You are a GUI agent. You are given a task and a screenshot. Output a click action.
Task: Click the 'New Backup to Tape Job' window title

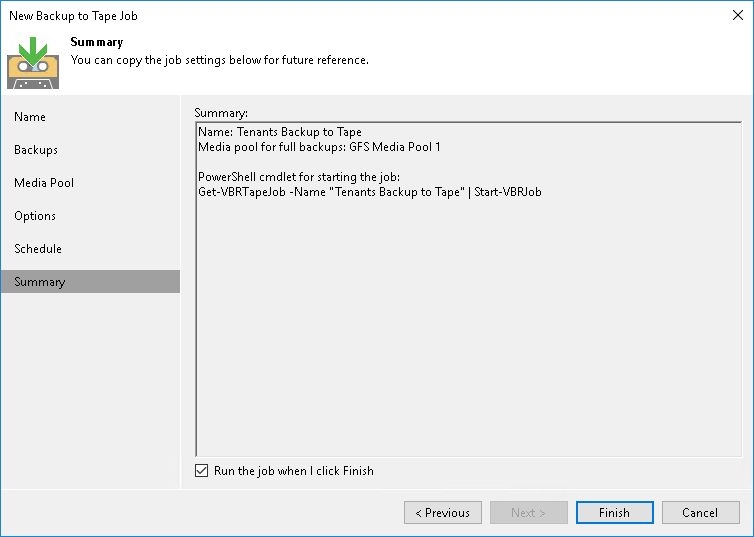74,16
